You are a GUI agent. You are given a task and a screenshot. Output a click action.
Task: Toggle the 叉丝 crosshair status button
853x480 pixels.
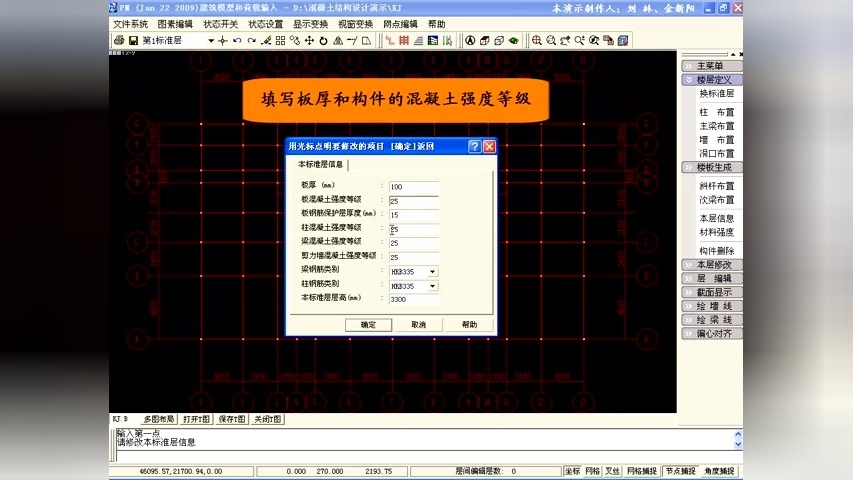613,471
